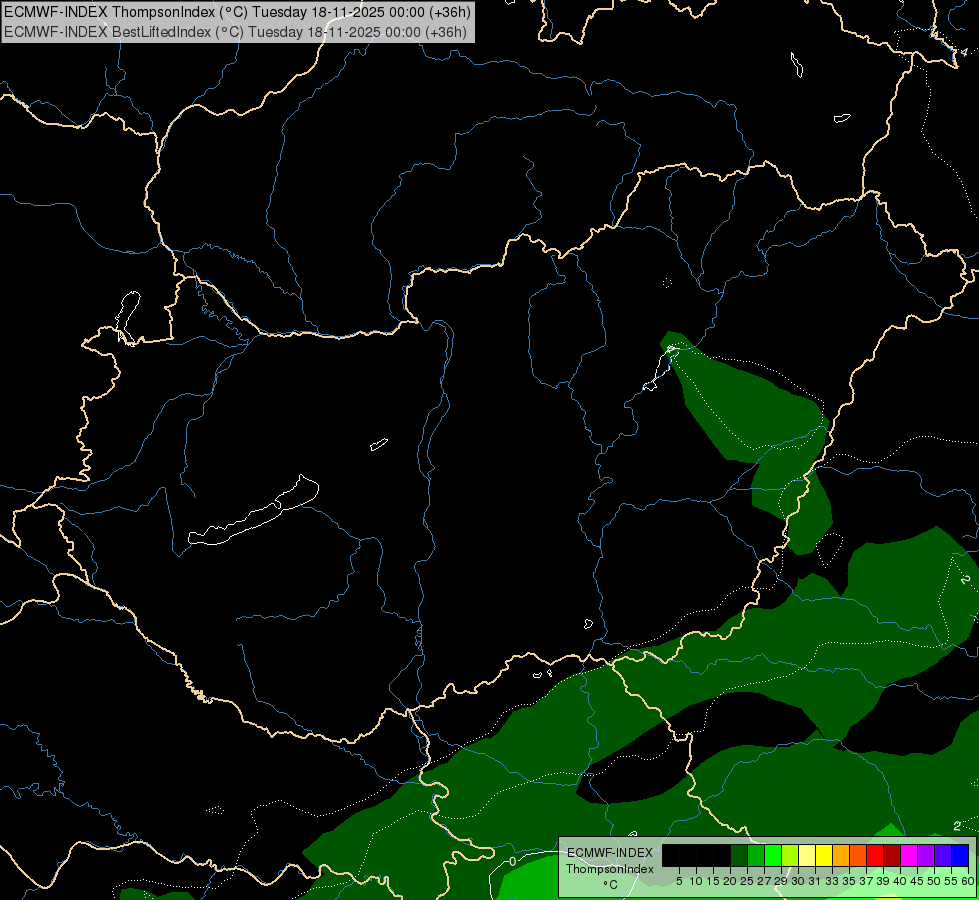Click the orange-red 35–37 legend swatch

point(858,855)
